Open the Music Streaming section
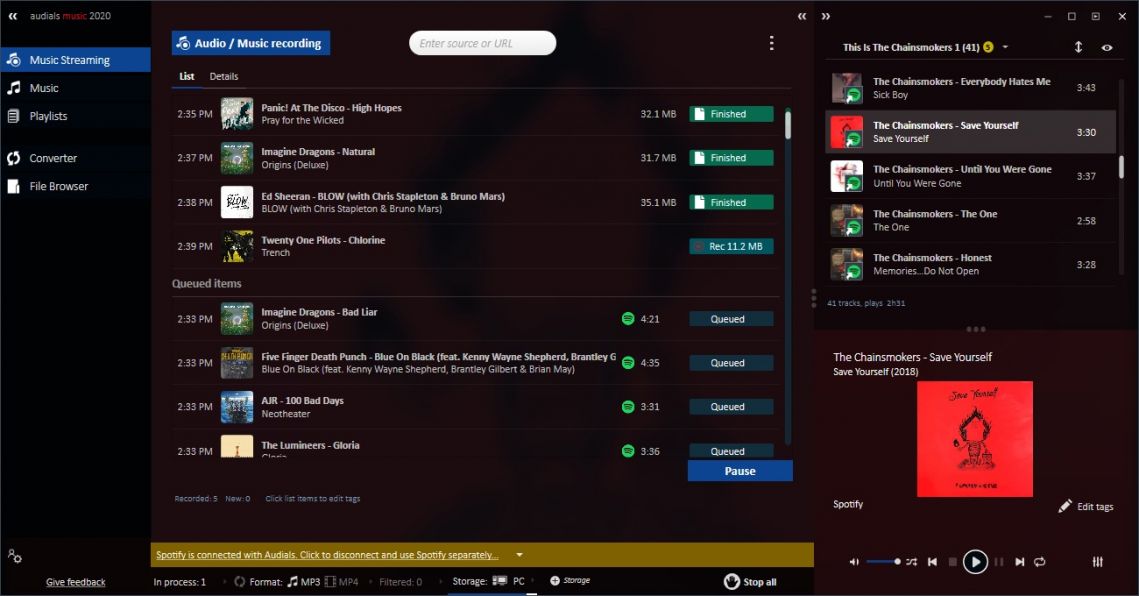 pos(75,60)
